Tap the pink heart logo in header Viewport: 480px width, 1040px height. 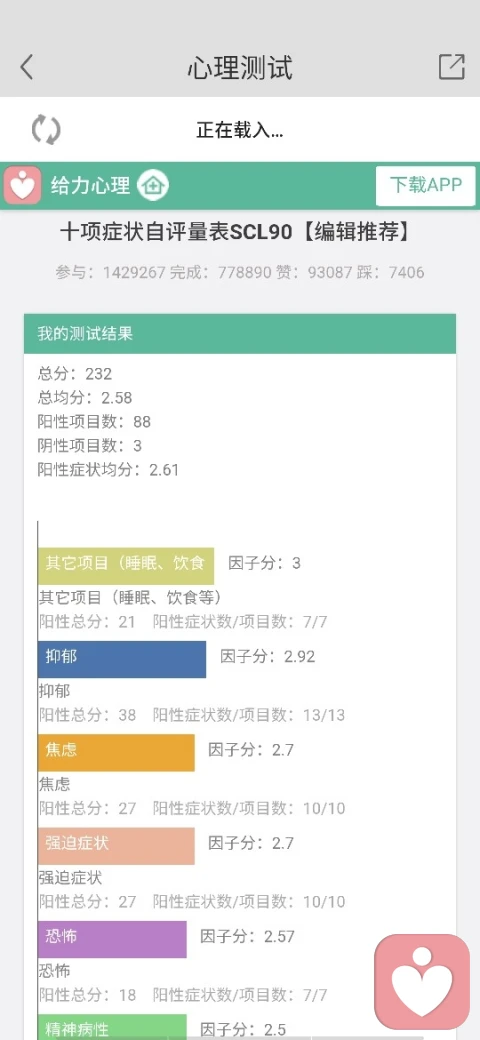[23, 185]
